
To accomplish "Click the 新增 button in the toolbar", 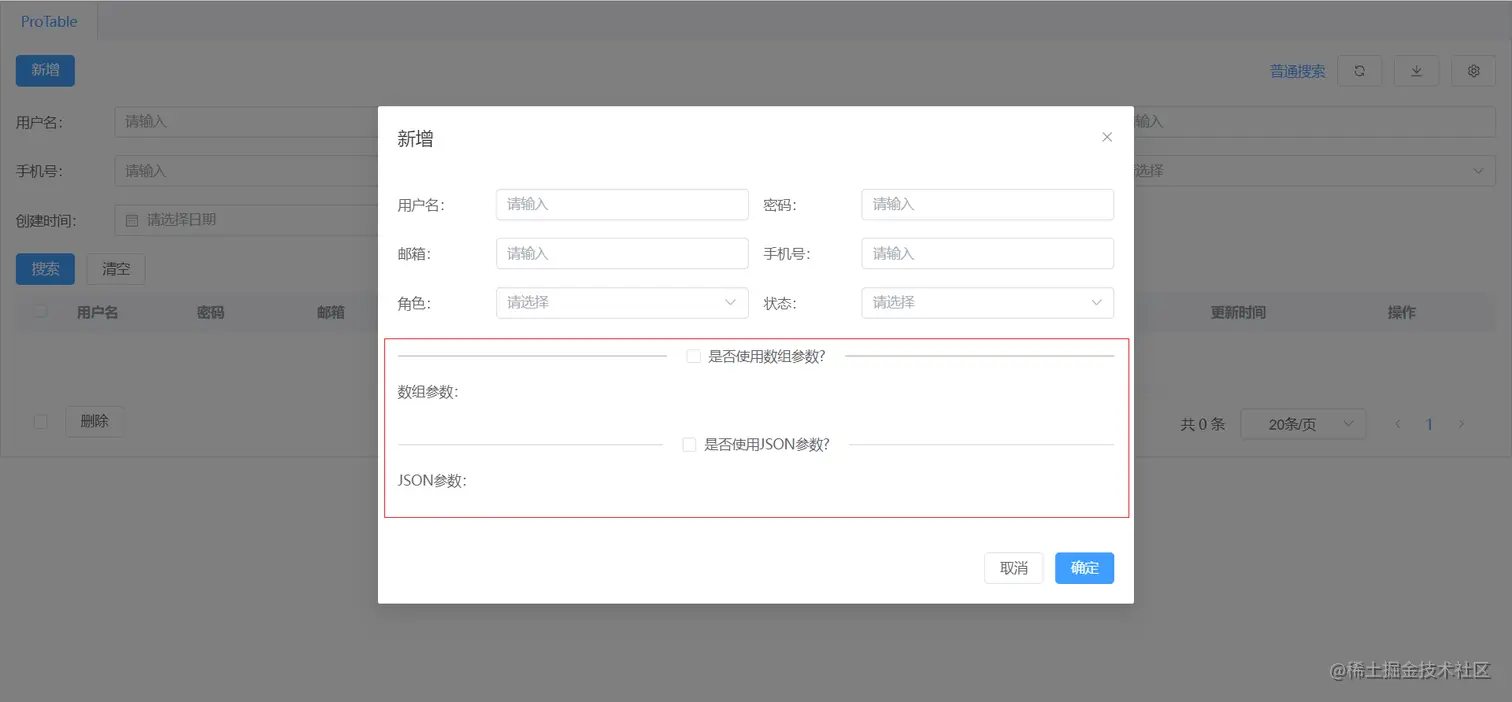I will pyautogui.click(x=45, y=70).
